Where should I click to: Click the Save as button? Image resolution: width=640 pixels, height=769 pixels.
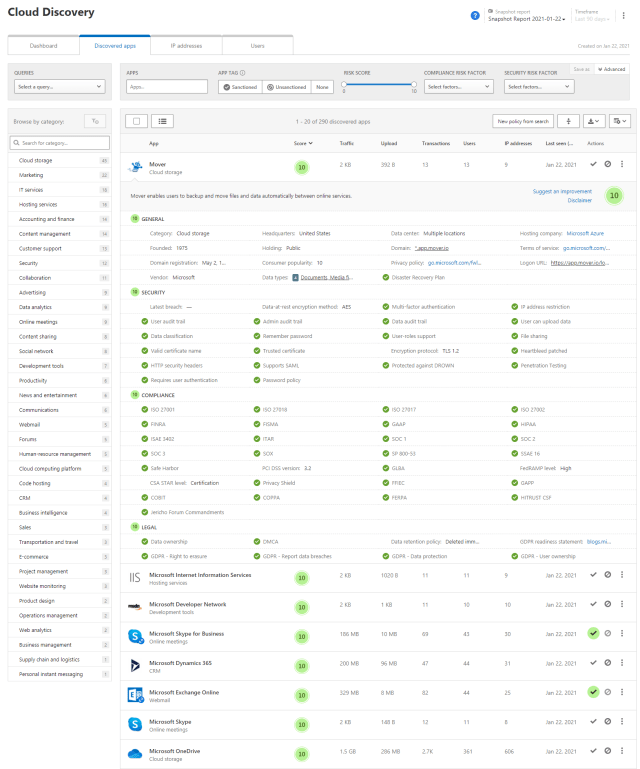click(582, 69)
